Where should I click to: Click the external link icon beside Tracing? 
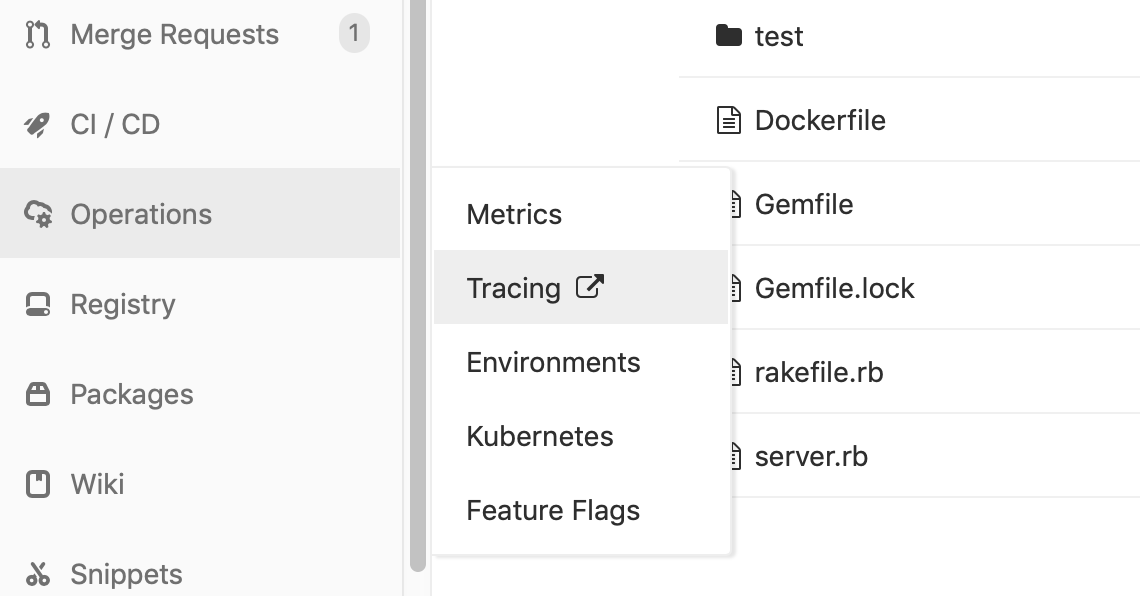[590, 287]
